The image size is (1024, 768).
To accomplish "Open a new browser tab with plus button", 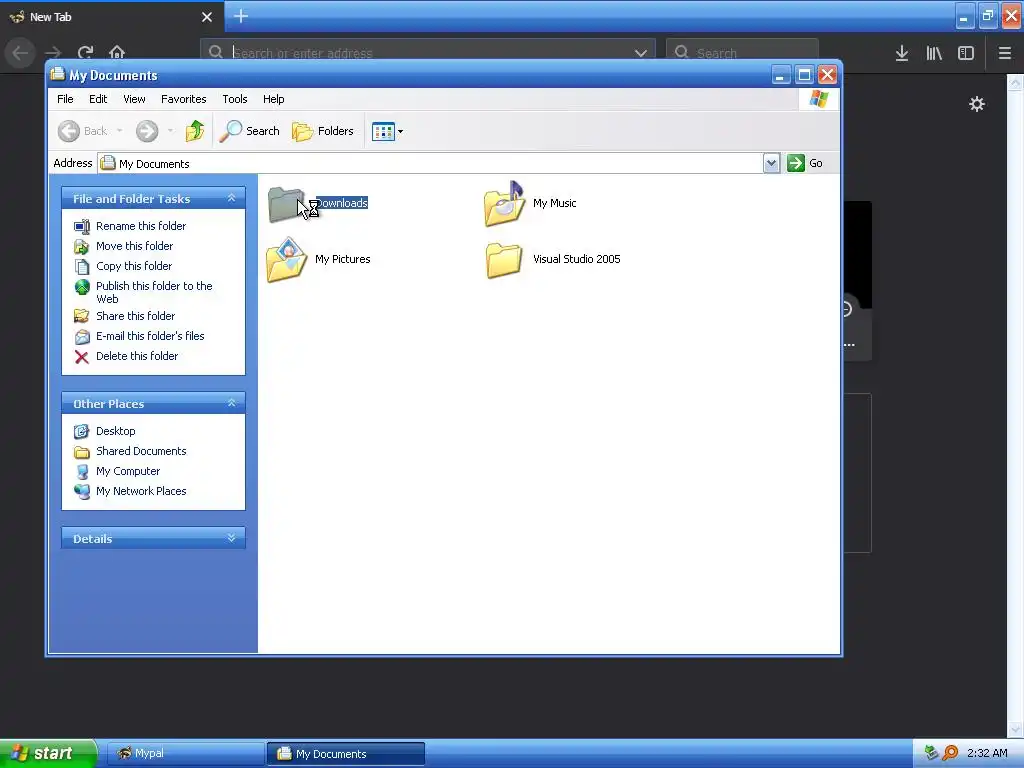I will pyautogui.click(x=241, y=16).
